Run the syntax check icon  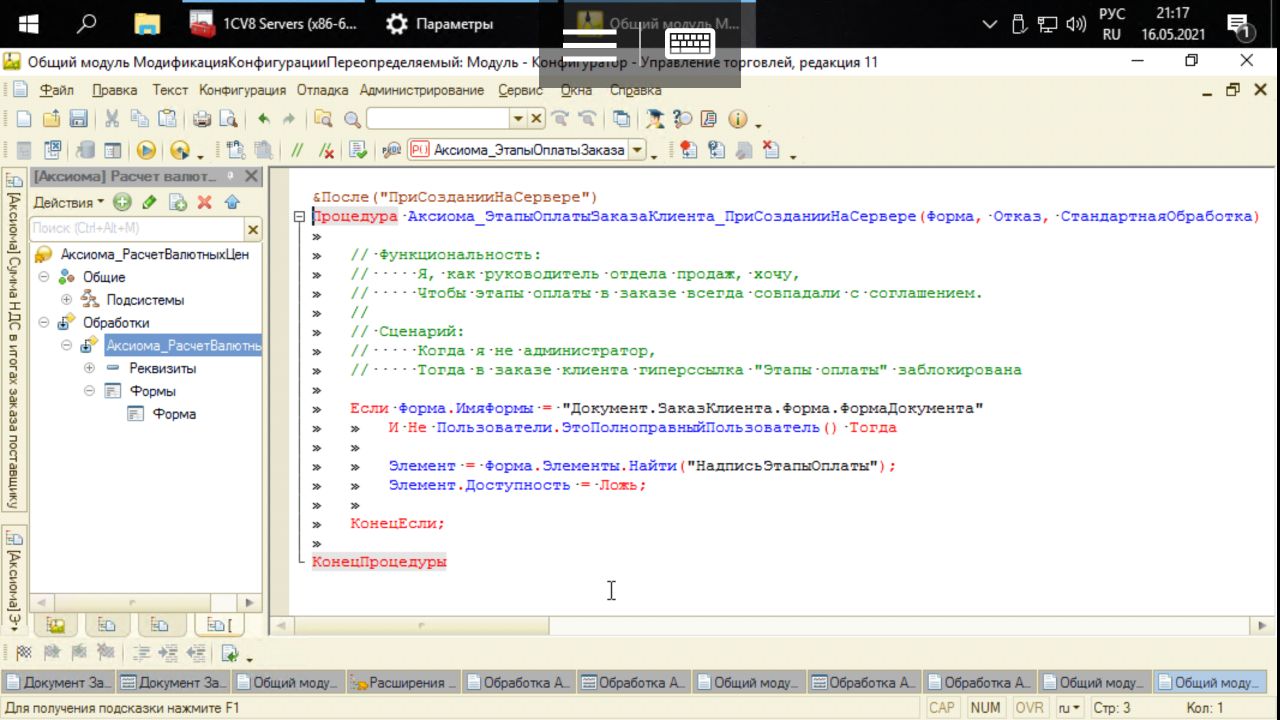point(358,150)
